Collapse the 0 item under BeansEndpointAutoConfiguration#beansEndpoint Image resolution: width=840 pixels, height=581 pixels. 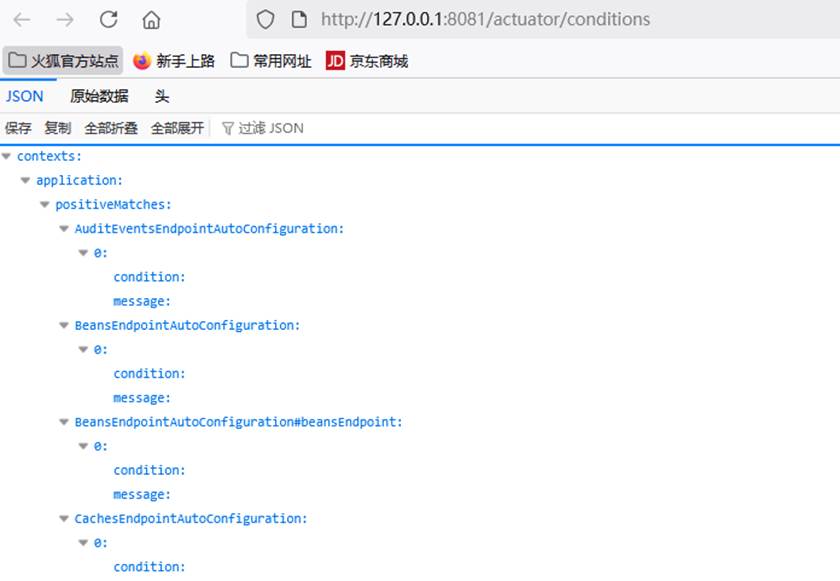click(84, 446)
